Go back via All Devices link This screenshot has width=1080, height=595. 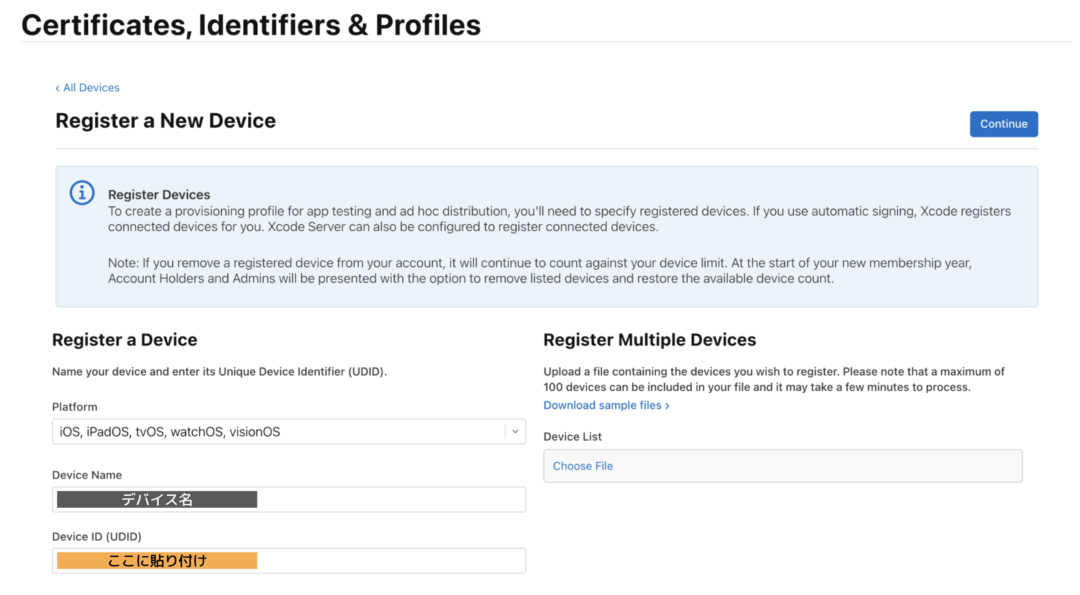click(x=87, y=87)
